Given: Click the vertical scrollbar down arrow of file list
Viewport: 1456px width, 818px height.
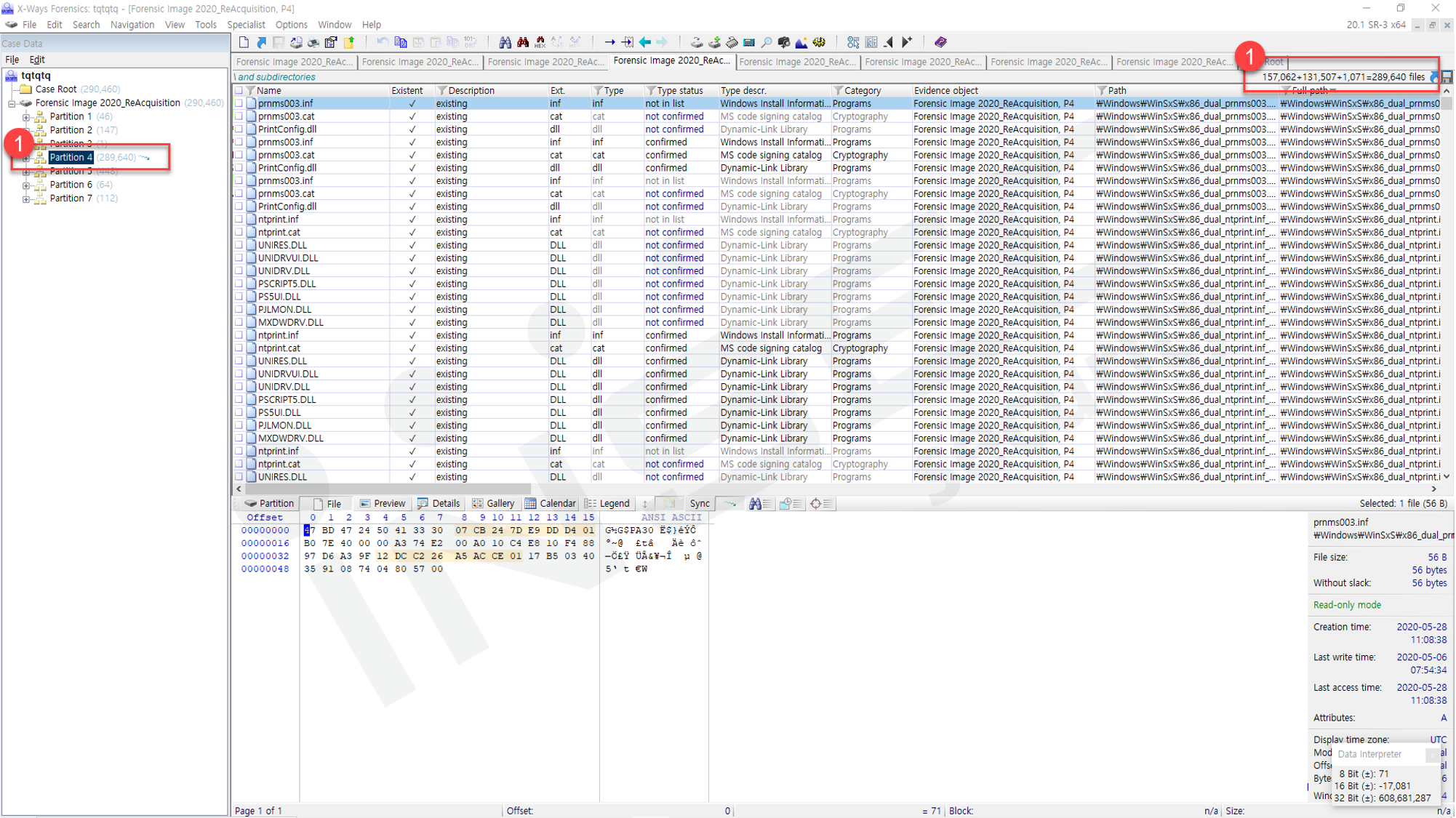Looking at the screenshot, I should 1447,477.
